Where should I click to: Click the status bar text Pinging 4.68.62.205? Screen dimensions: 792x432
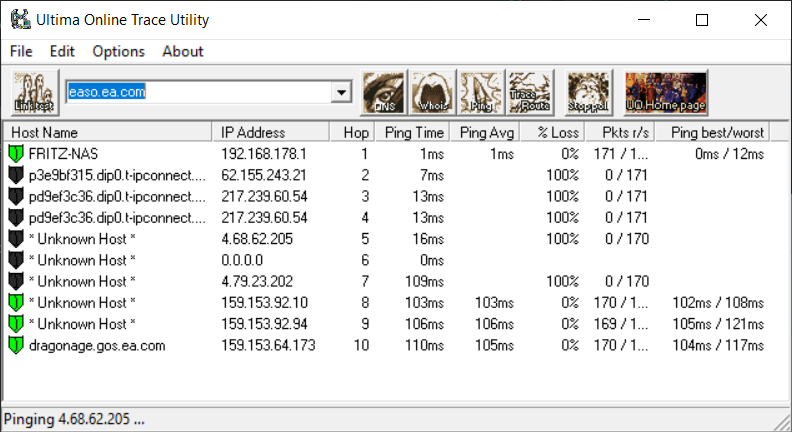[x=74, y=419]
